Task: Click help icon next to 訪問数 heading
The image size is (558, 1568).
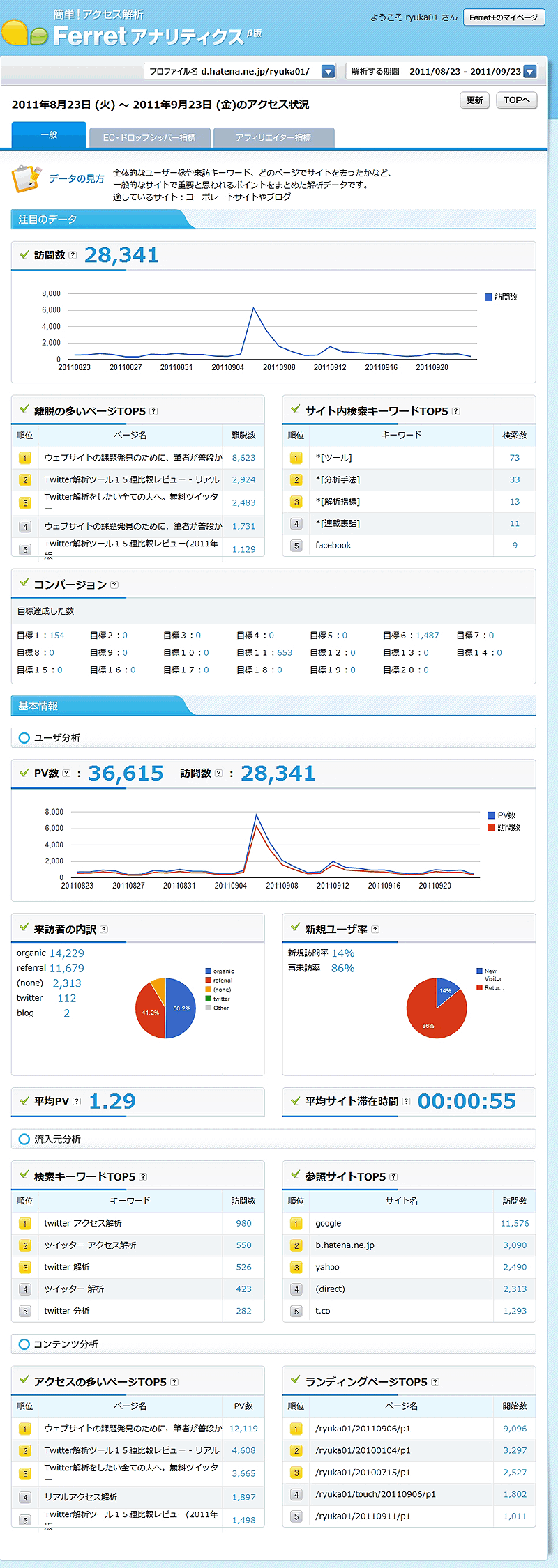Action: coord(73,255)
